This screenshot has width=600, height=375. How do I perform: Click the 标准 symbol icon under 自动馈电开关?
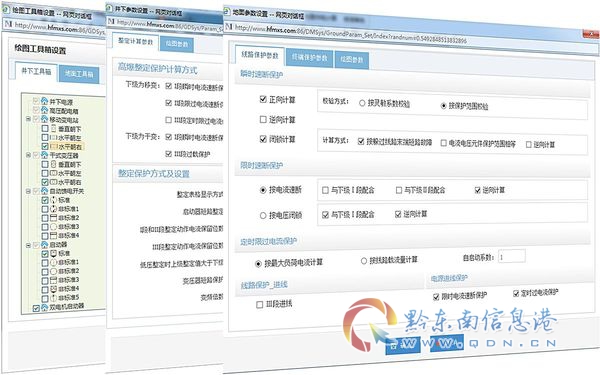point(54,200)
